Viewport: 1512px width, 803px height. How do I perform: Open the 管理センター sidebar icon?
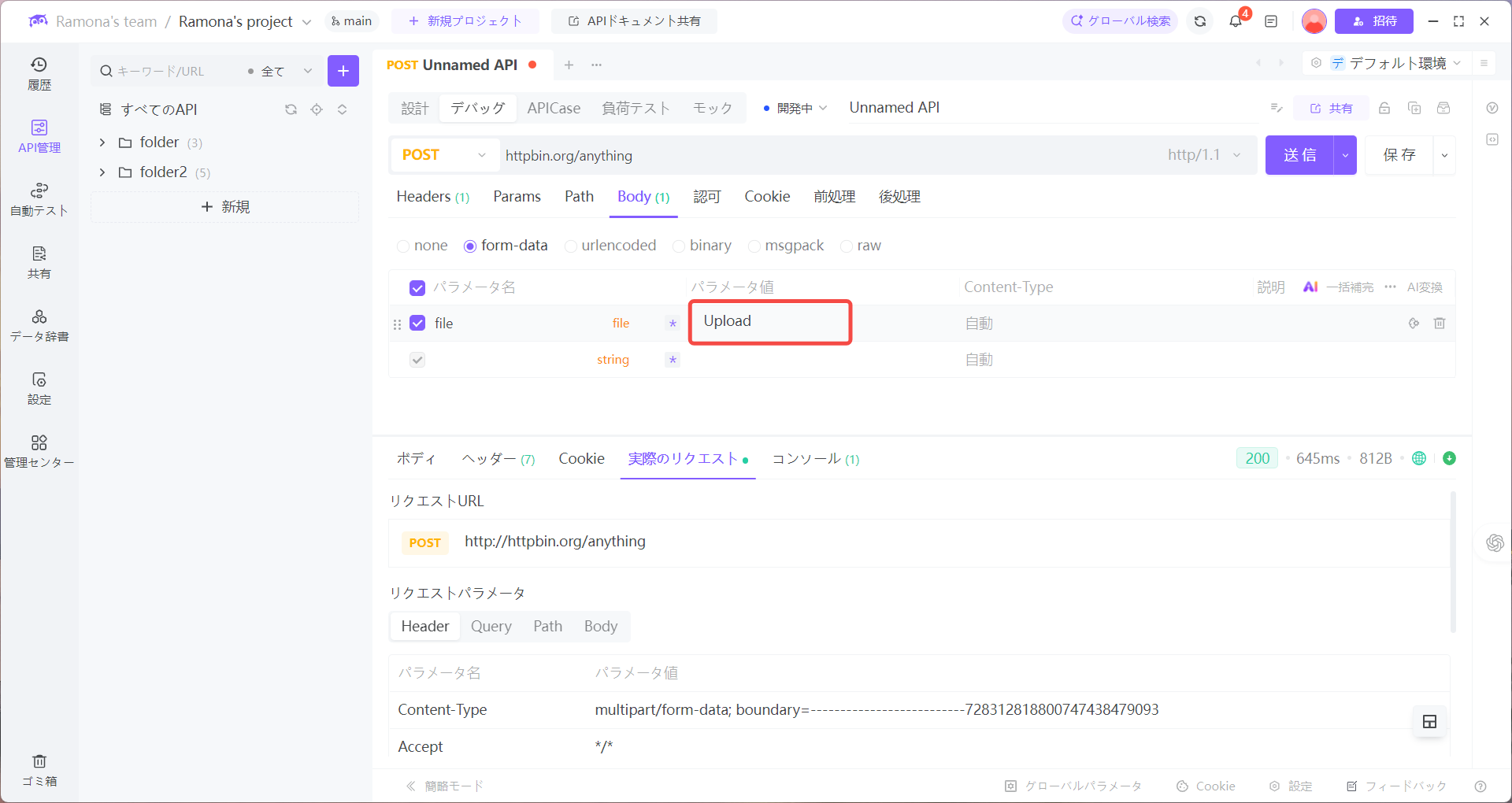(39, 452)
